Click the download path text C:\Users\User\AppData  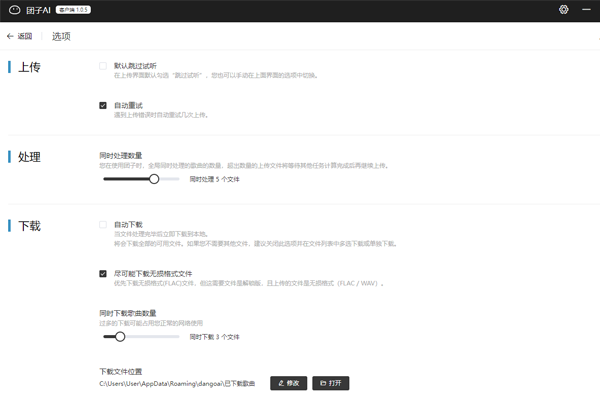click(176, 383)
